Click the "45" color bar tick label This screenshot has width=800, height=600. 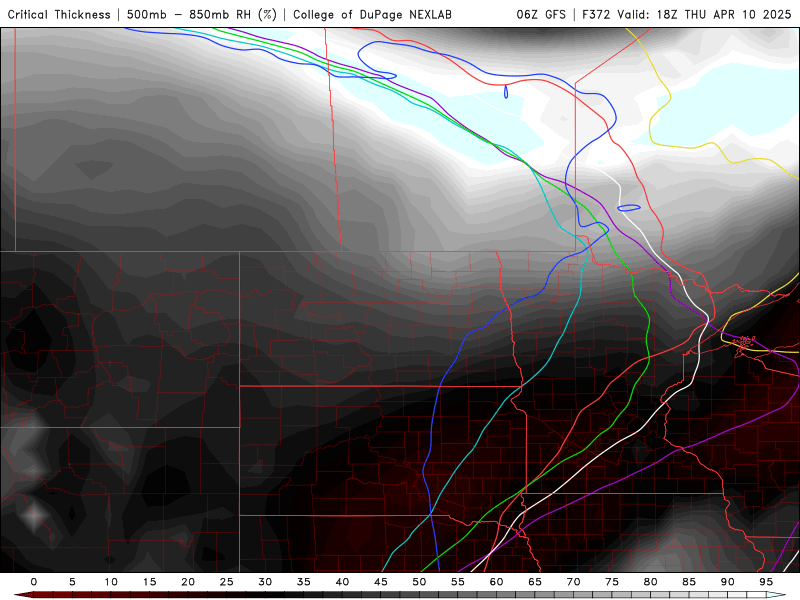pos(381,582)
